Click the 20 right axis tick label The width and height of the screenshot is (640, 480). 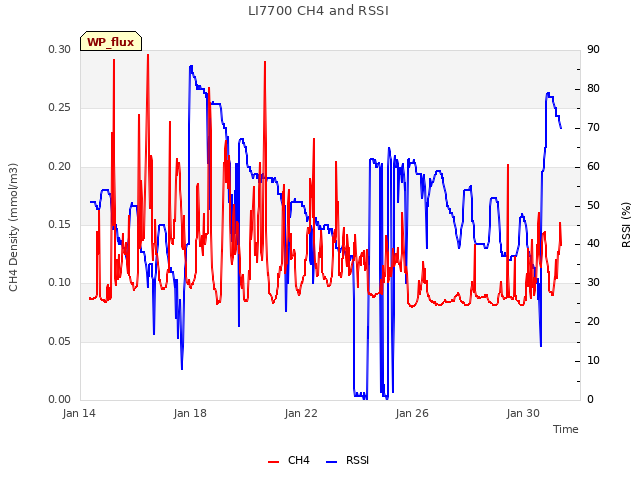pyautogui.click(x=593, y=322)
